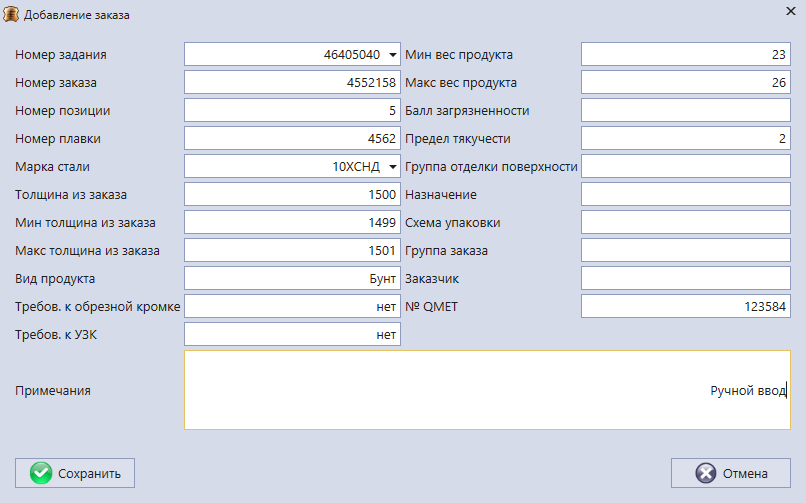Screen dimensions: 806x503
Task: Click the Номер заказа input field
Action: (x=292, y=82)
